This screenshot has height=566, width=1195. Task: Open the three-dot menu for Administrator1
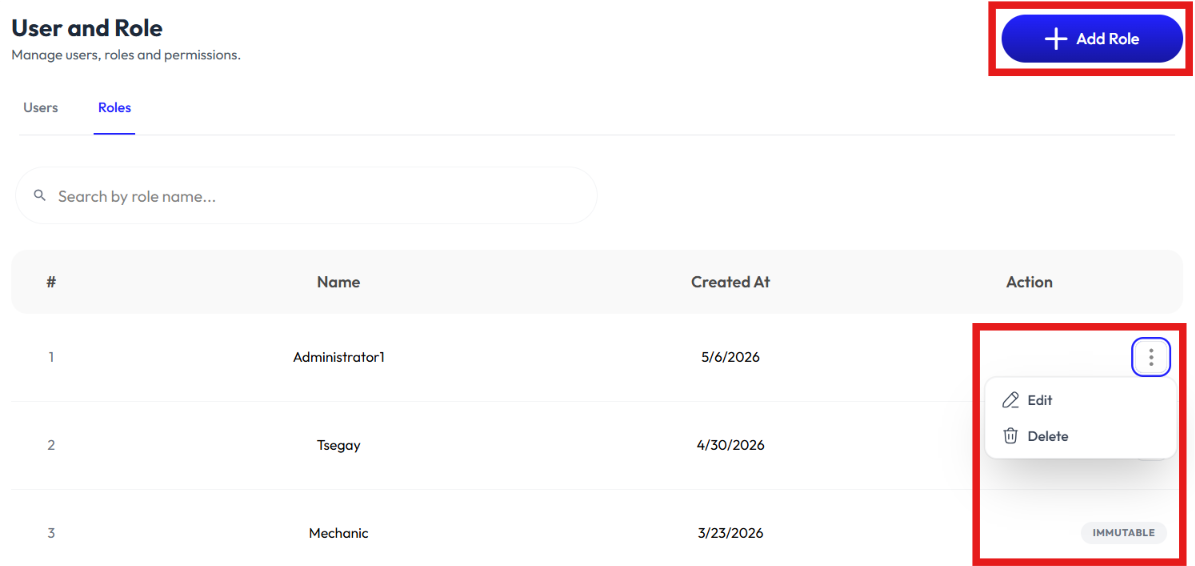pos(1151,357)
